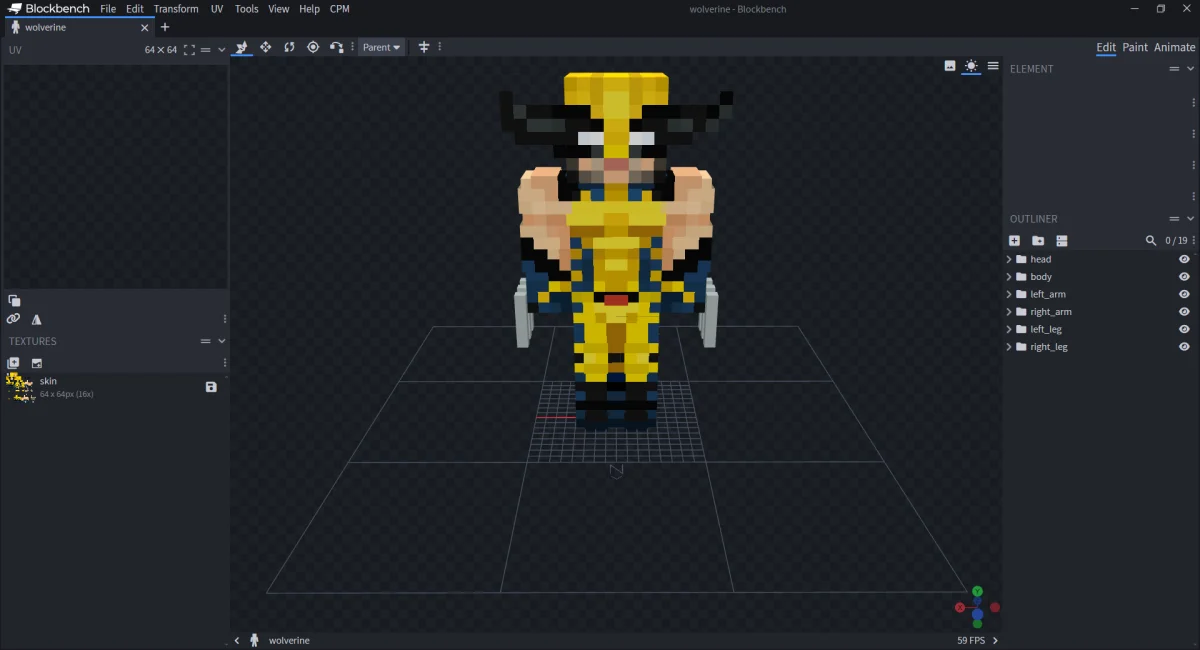Click the axis navigation gizmo in viewport
Viewport: 1200px width, 650px height.
pyautogui.click(x=977, y=607)
